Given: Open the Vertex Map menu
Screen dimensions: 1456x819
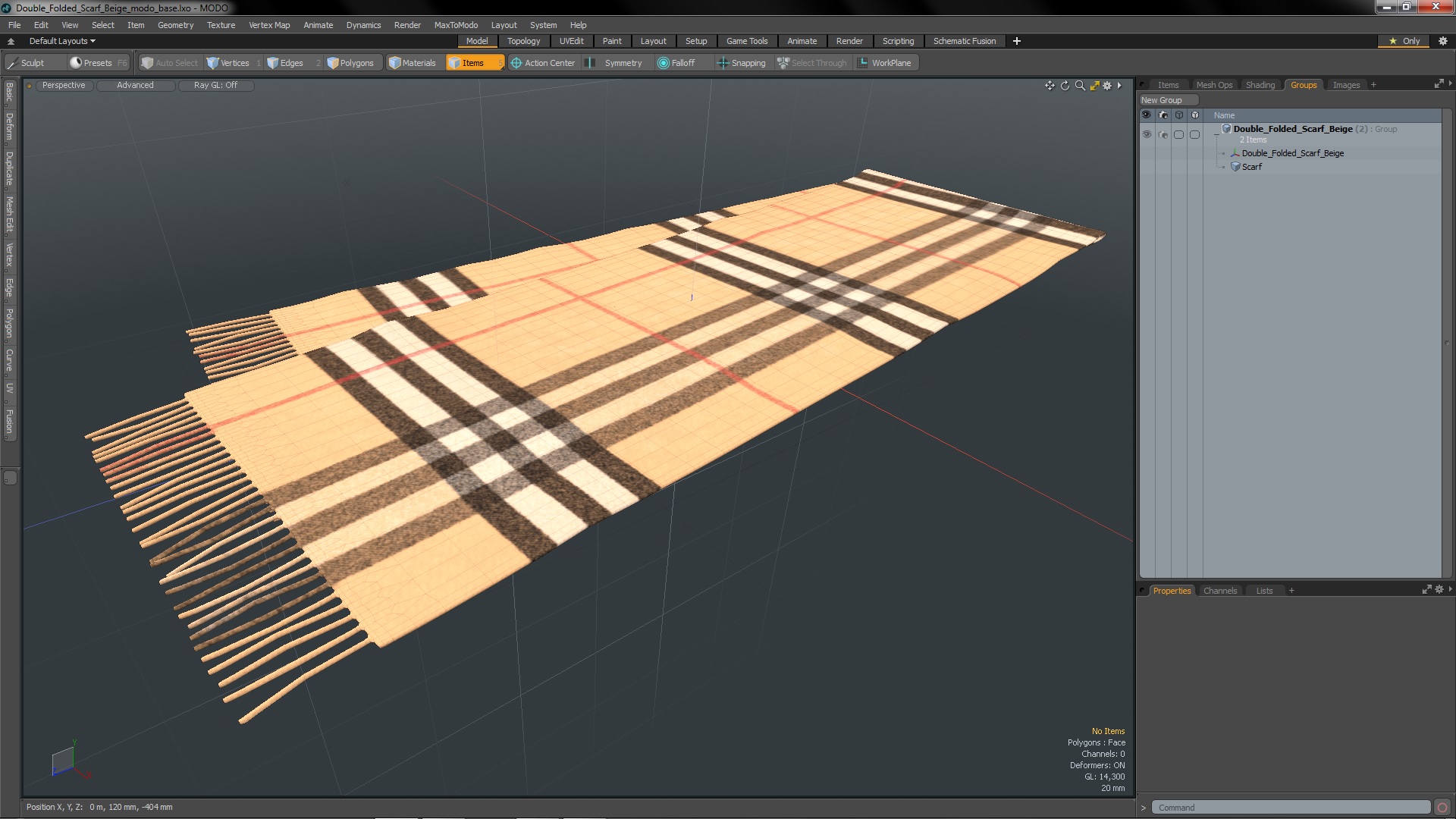Looking at the screenshot, I should (x=269, y=25).
